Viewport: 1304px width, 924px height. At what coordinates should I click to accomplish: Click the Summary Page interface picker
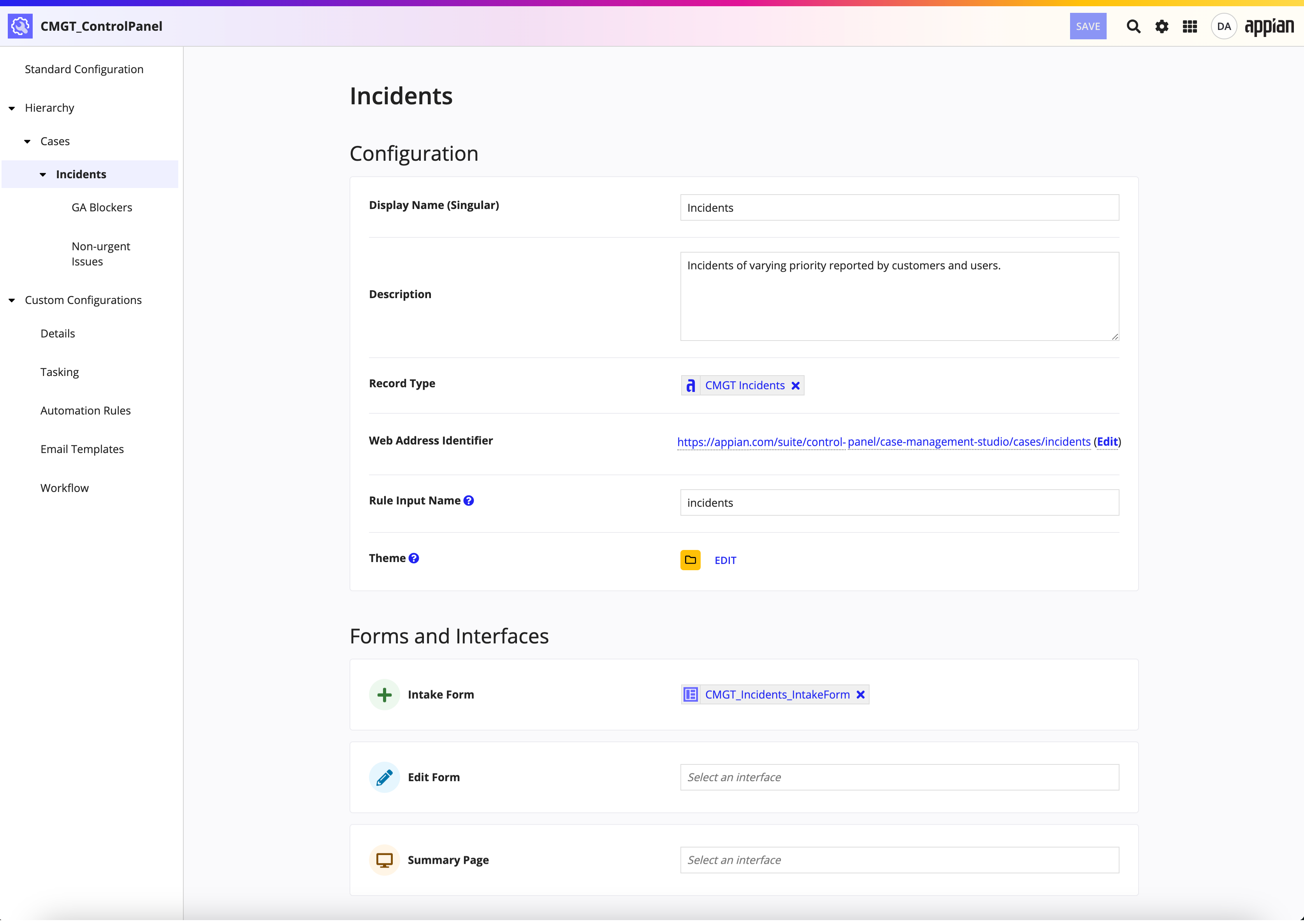pyautogui.click(x=899, y=860)
